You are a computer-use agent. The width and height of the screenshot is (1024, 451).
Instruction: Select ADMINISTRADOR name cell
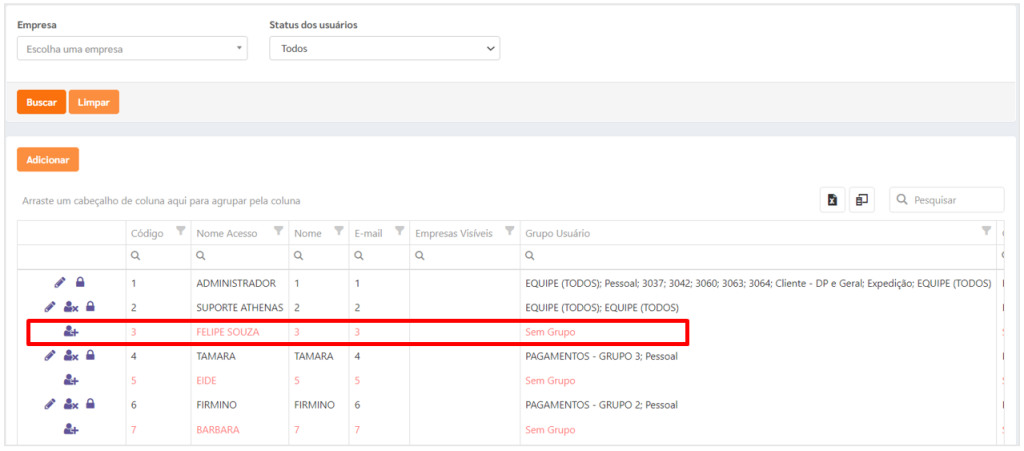click(x=236, y=283)
